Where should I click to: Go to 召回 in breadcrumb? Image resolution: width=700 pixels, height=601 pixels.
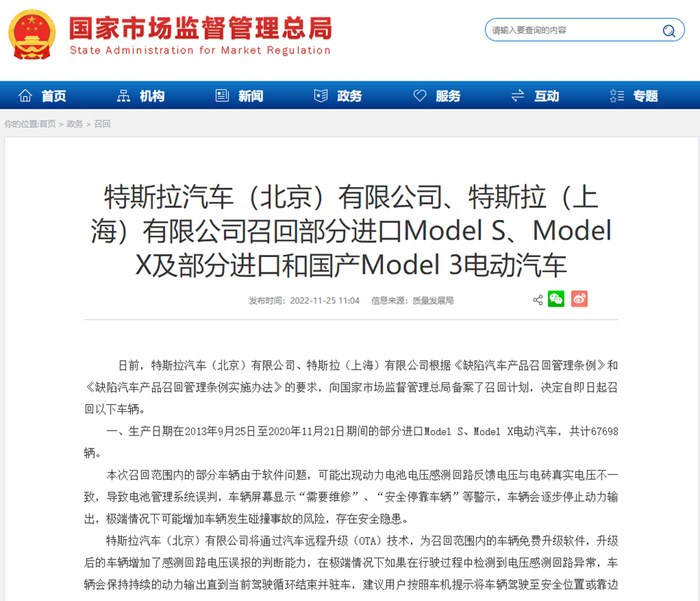point(102,124)
